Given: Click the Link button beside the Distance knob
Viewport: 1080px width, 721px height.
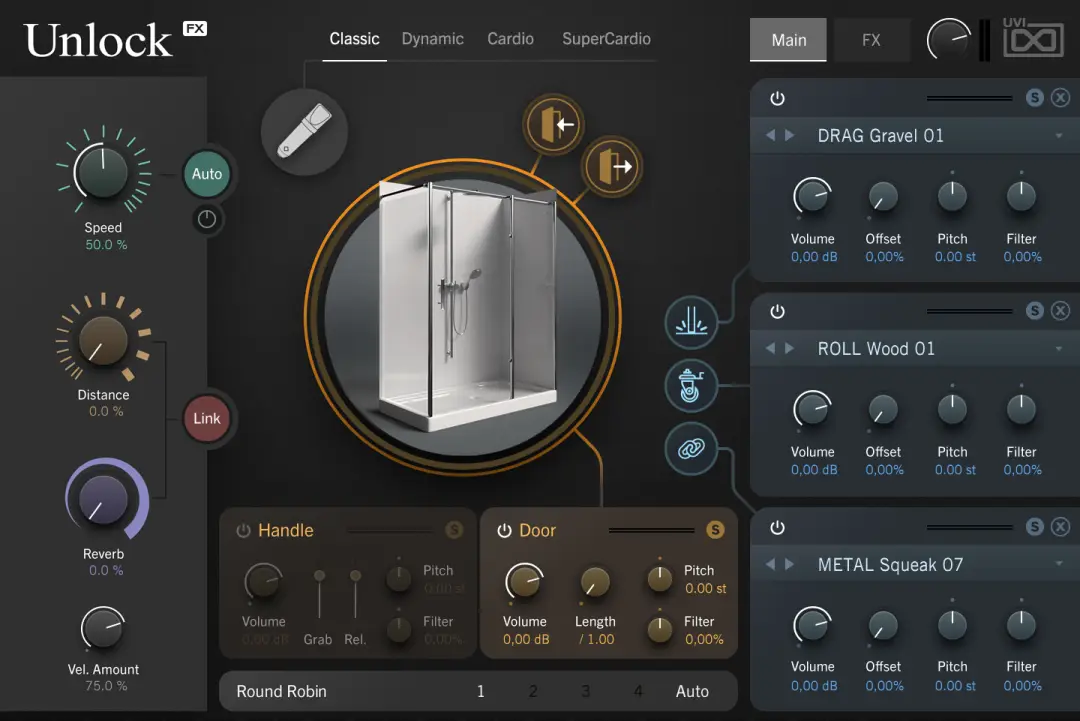Looking at the screenshot, I should pos(206,419).
